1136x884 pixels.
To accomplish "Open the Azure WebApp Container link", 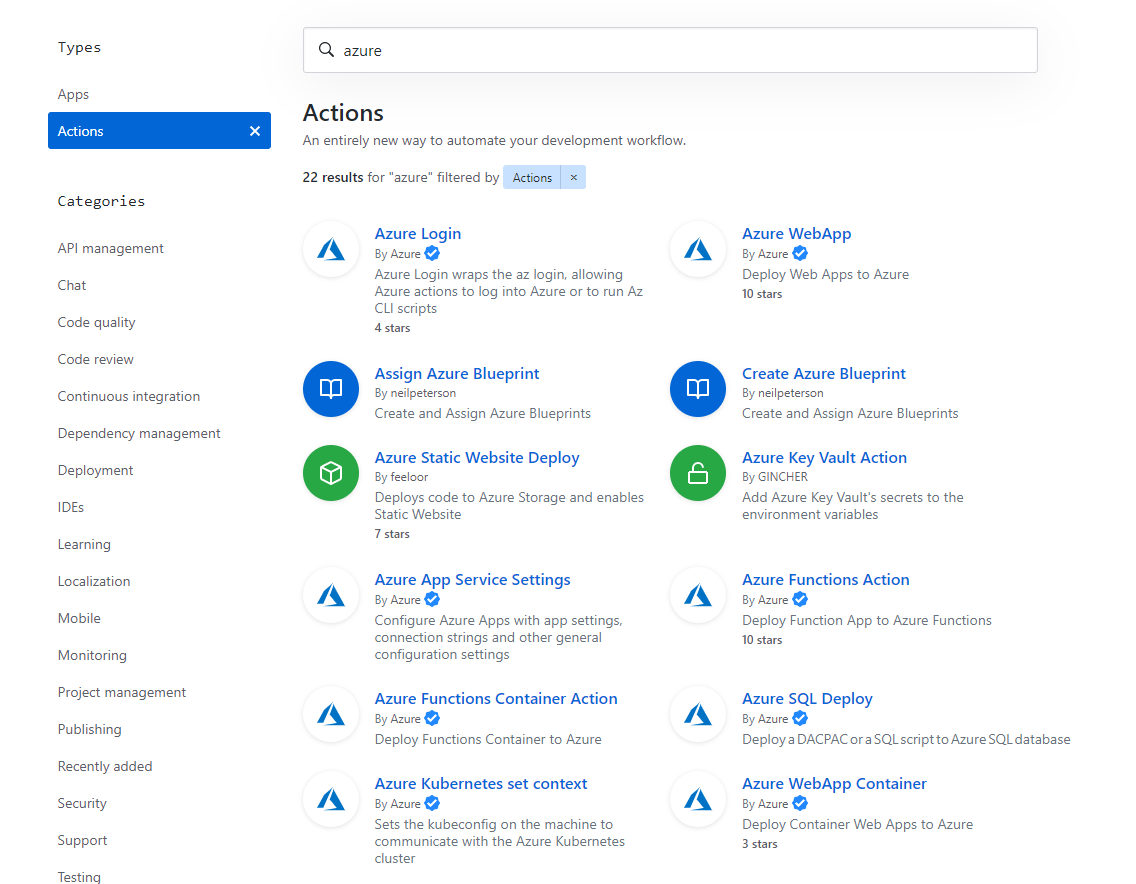I will pos(834,783).
